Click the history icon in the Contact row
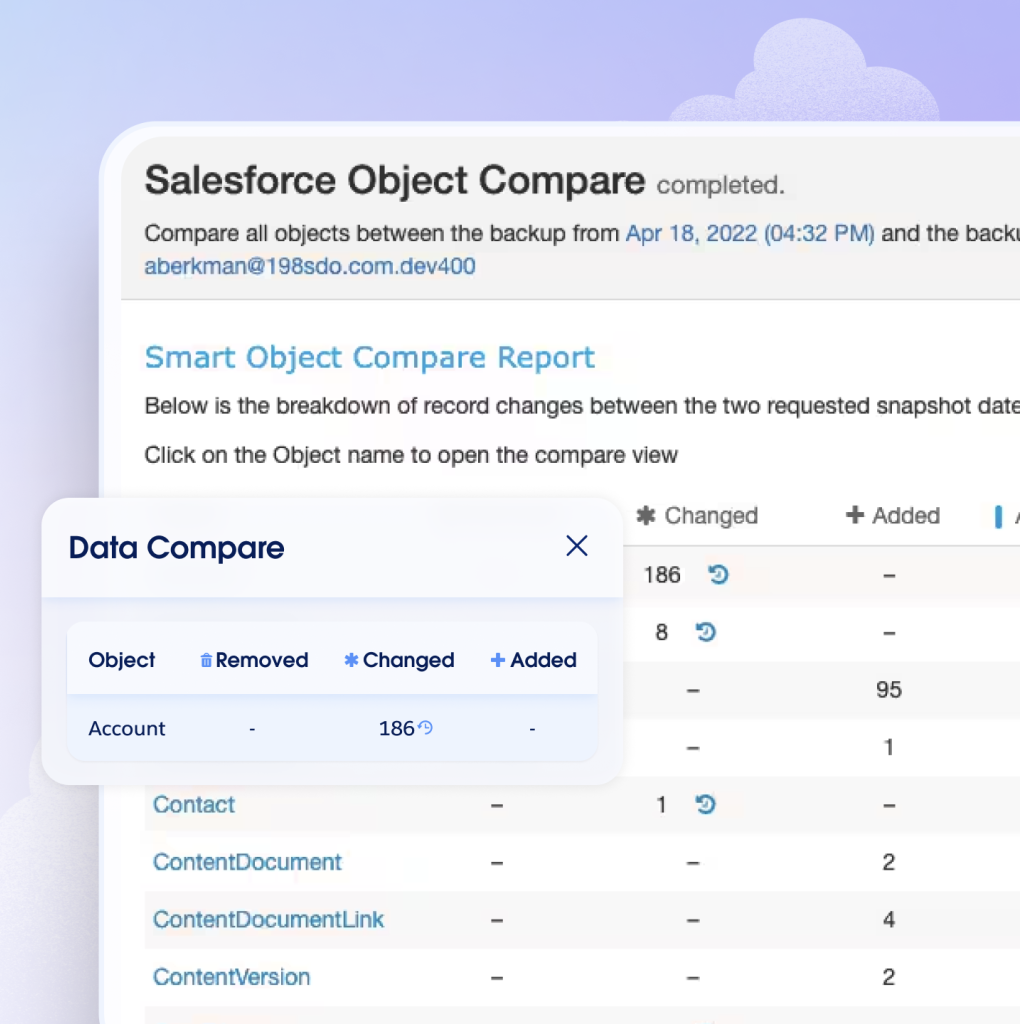The width and height of the screenshot is (1028, 1032). coord(706,805)
